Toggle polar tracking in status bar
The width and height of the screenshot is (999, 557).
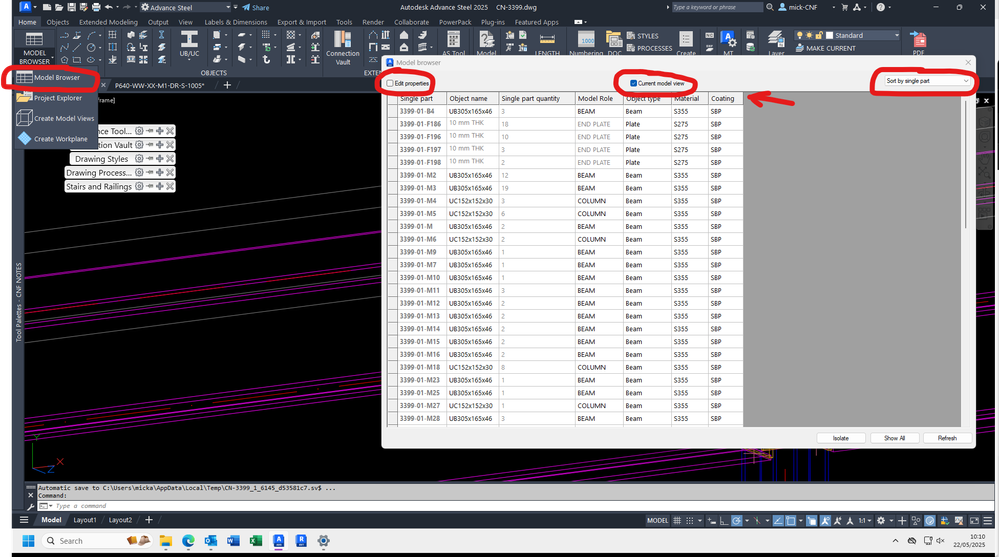[x=737, y=521]
